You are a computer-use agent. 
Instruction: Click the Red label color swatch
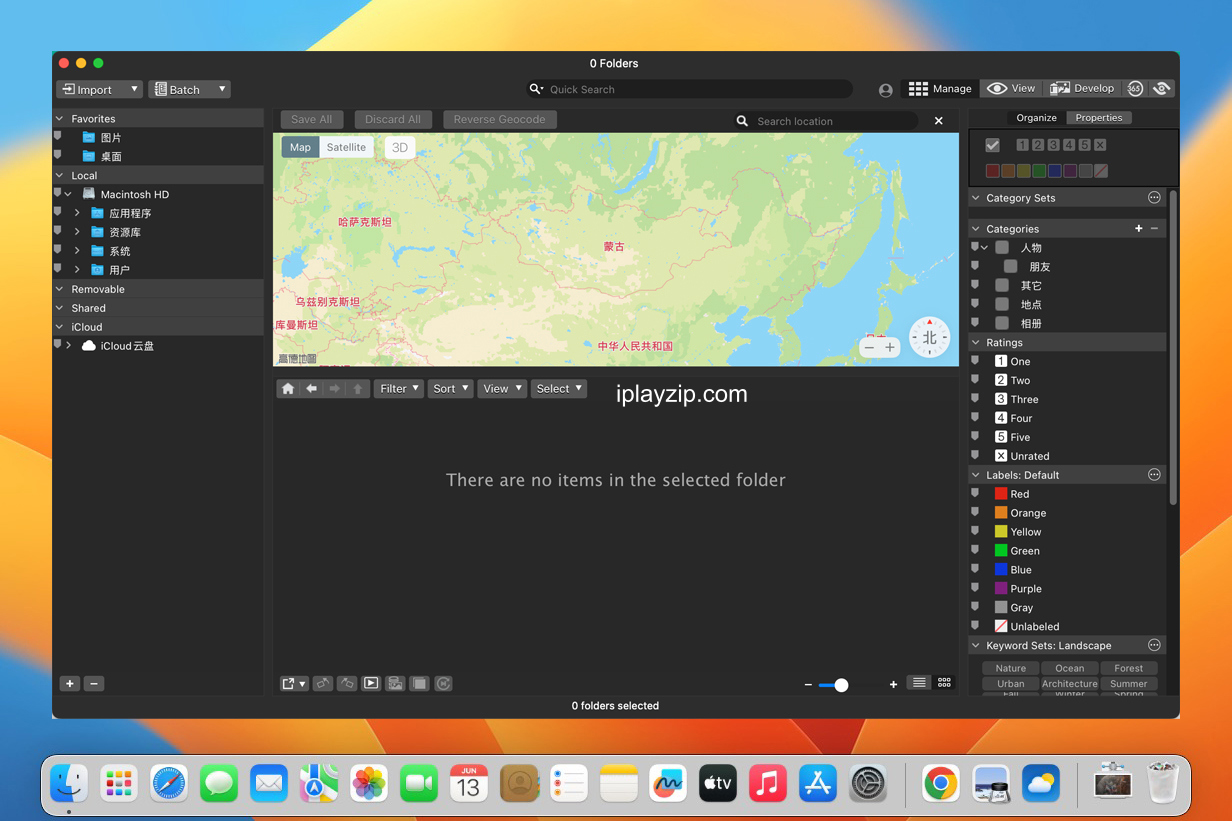[1001, 494]
